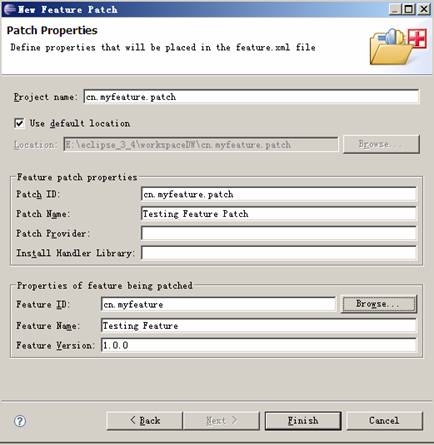The image size is (434, 445).
Task: Click "Properties of feature being patched" label
Action: 105,286
